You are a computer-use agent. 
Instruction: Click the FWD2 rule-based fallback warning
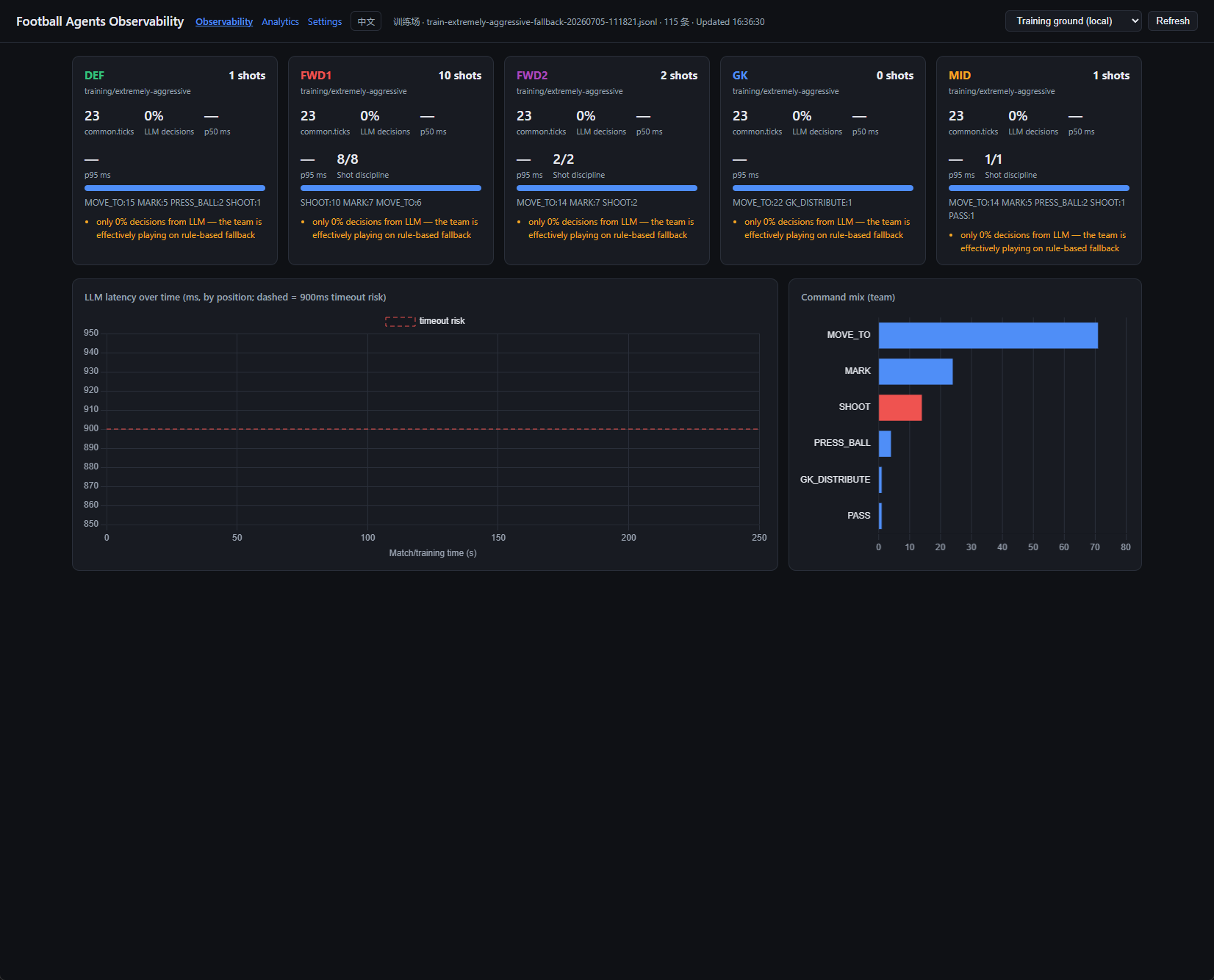[611, 228]
